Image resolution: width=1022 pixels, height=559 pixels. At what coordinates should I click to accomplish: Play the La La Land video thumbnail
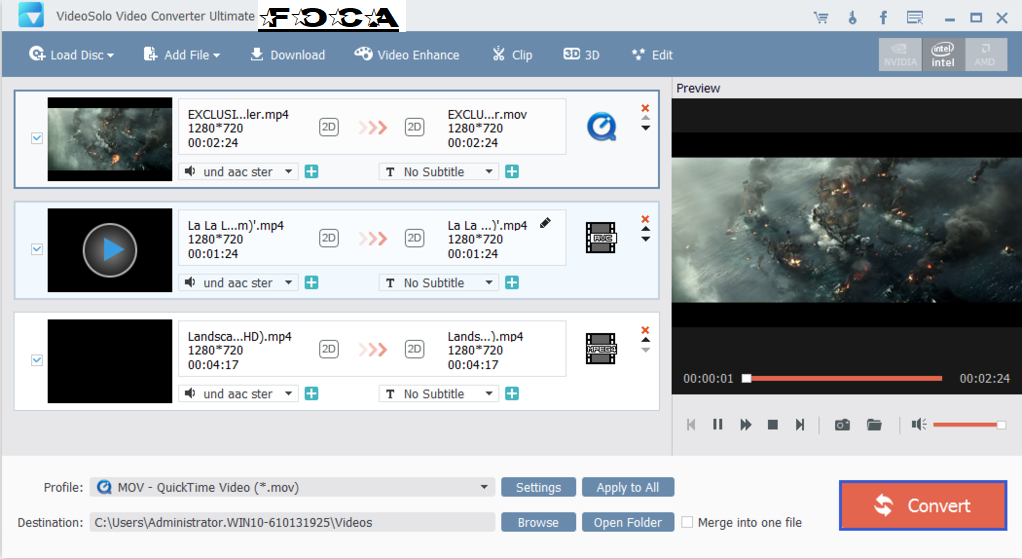point(110,250)
